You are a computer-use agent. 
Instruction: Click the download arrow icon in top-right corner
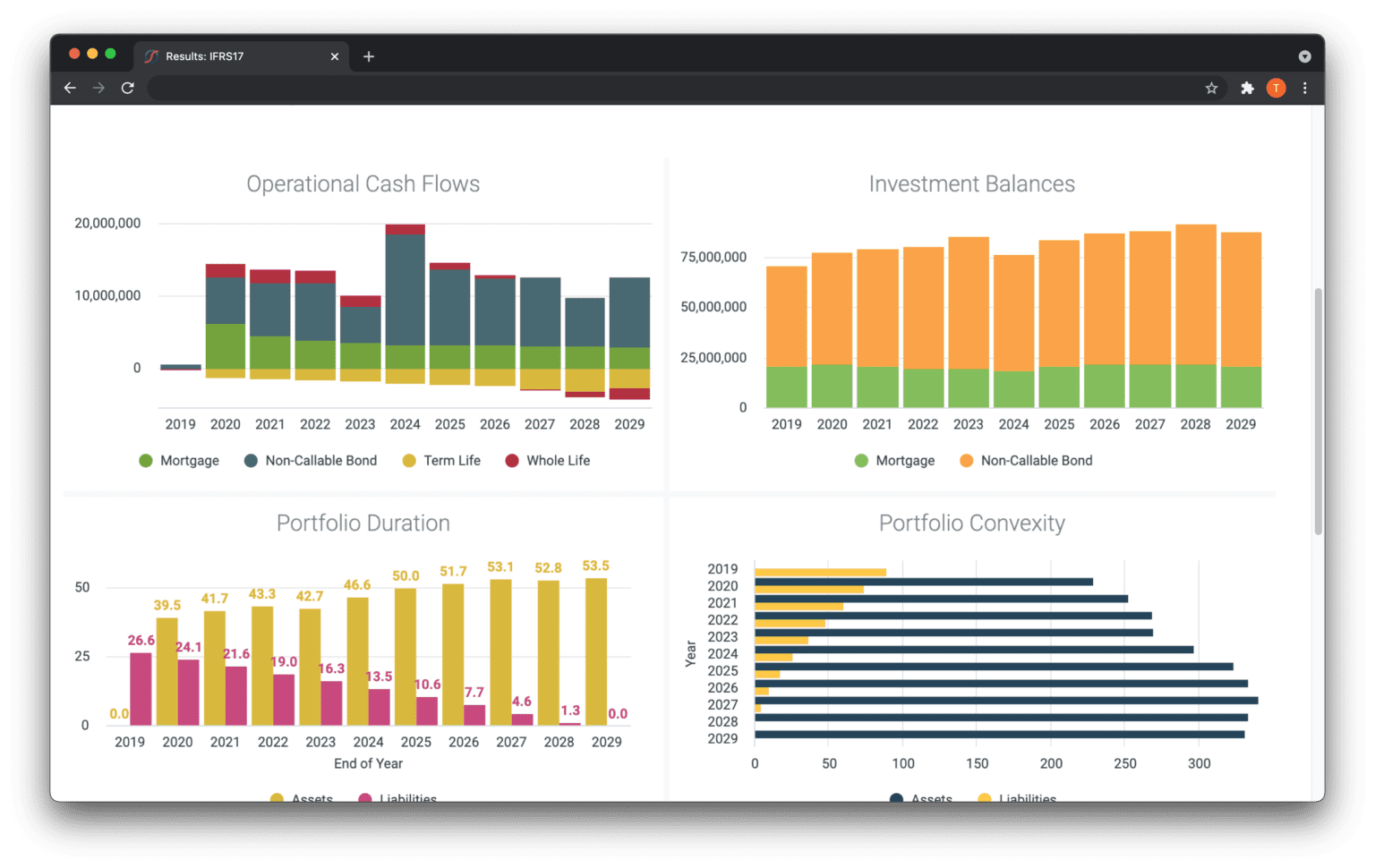point(1304,55)
